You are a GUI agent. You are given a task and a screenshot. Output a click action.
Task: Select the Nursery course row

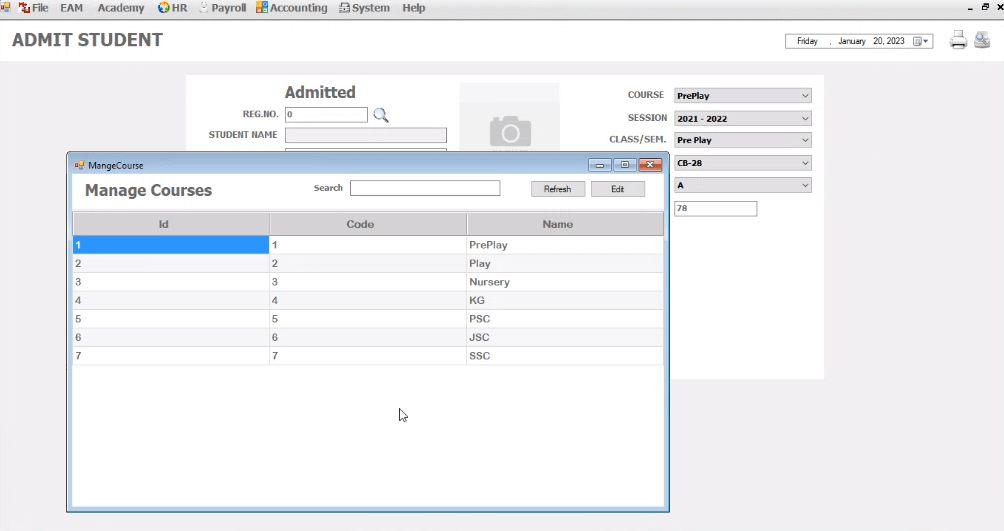click(x=368, y=282)
